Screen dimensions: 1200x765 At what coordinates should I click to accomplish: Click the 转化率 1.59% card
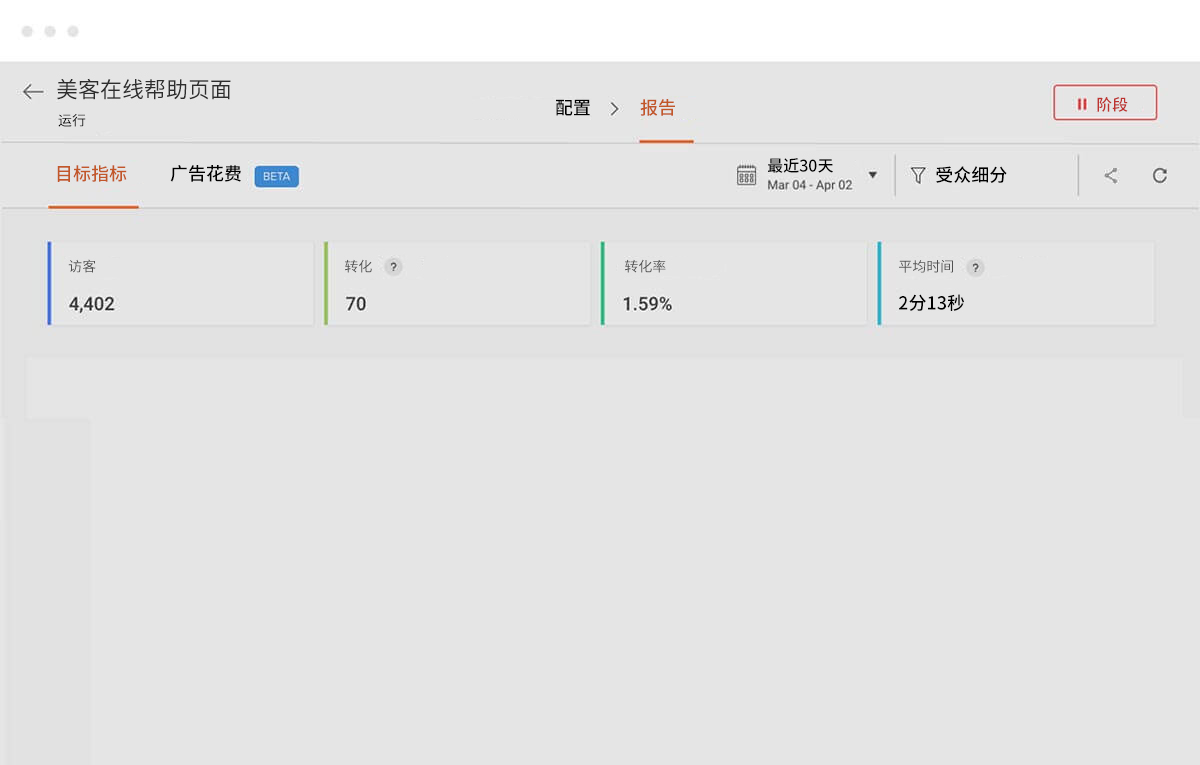coord(734,283)
